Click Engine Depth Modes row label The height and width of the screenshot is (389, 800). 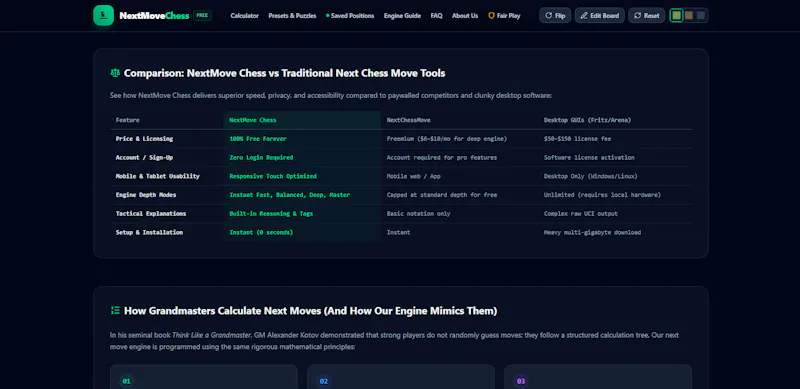click(x=146, y=195)
